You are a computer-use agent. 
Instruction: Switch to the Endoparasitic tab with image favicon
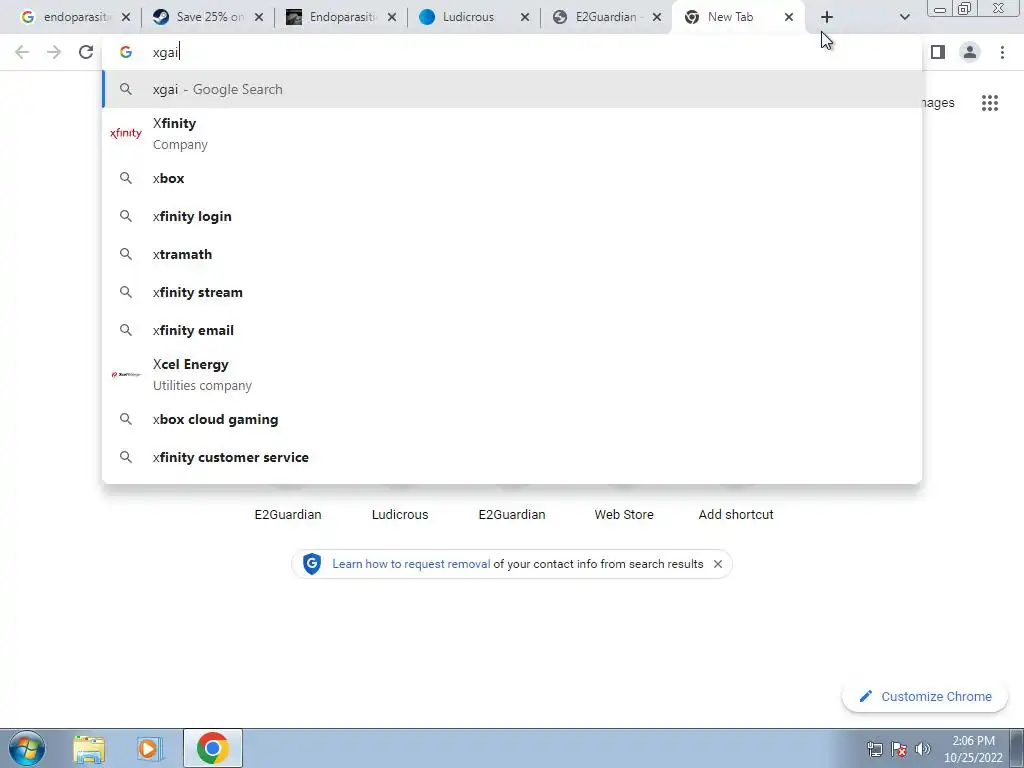coord(332,17)
